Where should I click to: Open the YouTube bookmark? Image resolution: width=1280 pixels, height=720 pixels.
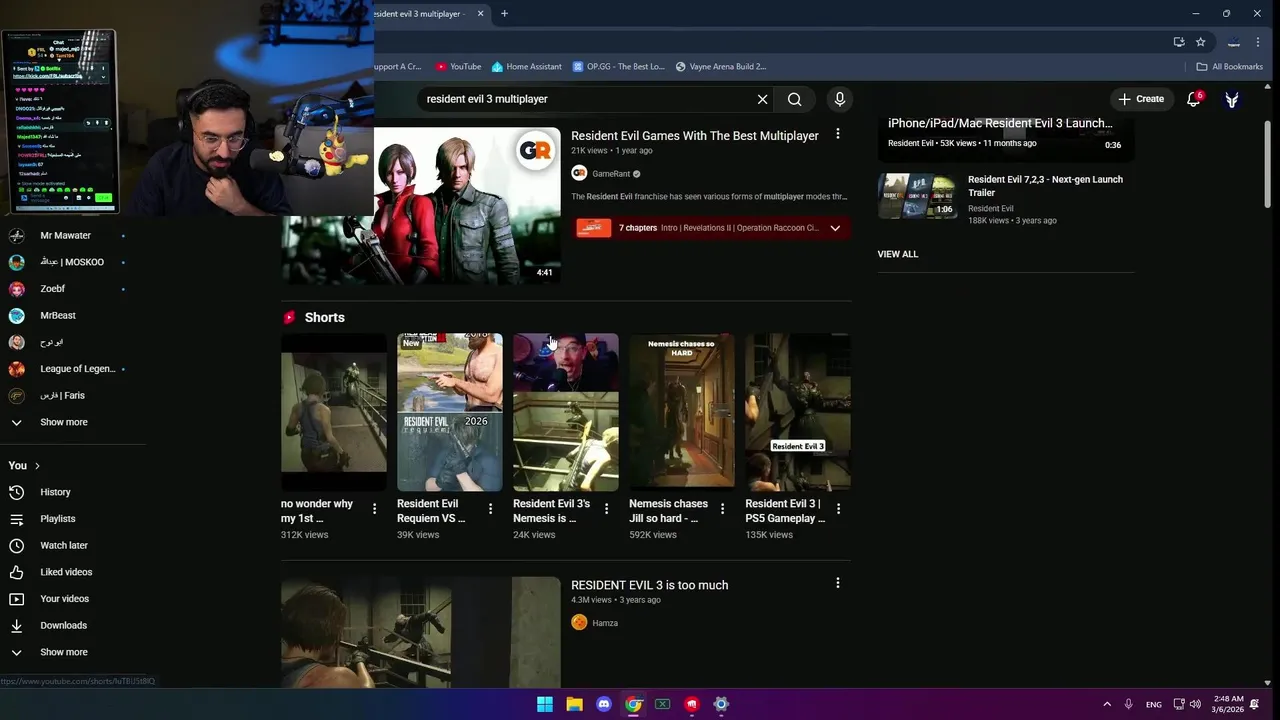click(458, 67)
